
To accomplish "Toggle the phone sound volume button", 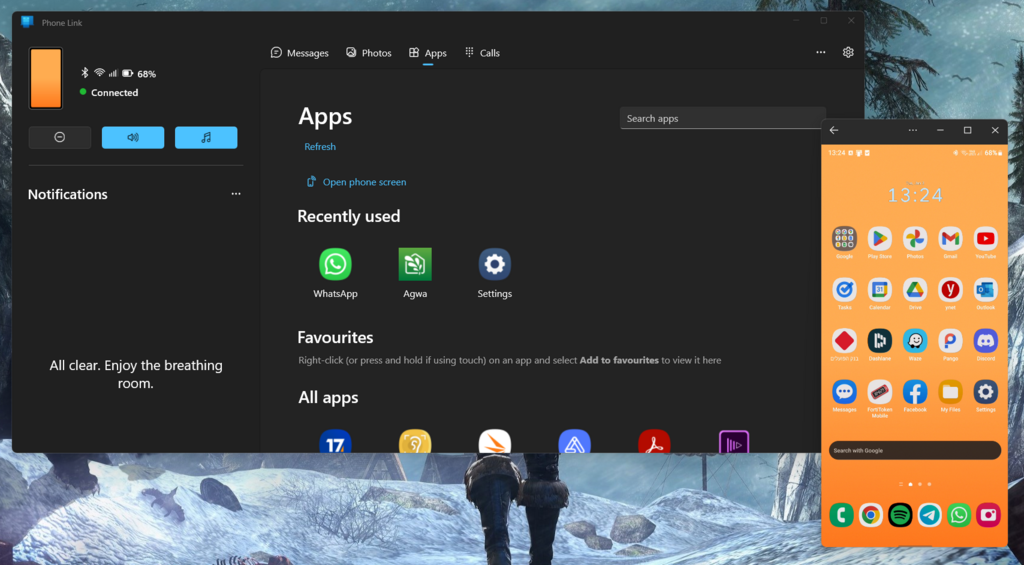I will coord(133,137).
